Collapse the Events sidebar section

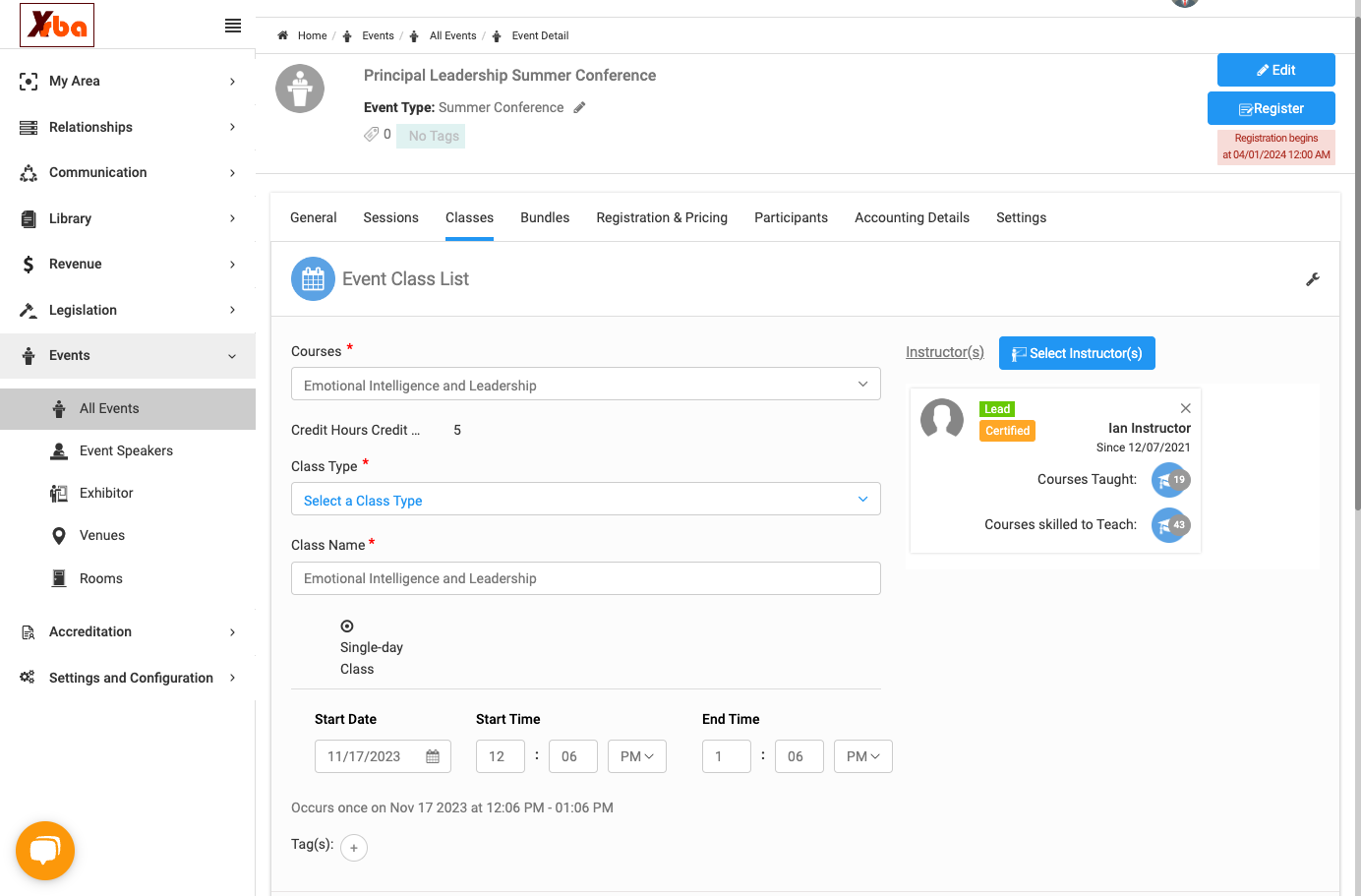pos(128,355)
